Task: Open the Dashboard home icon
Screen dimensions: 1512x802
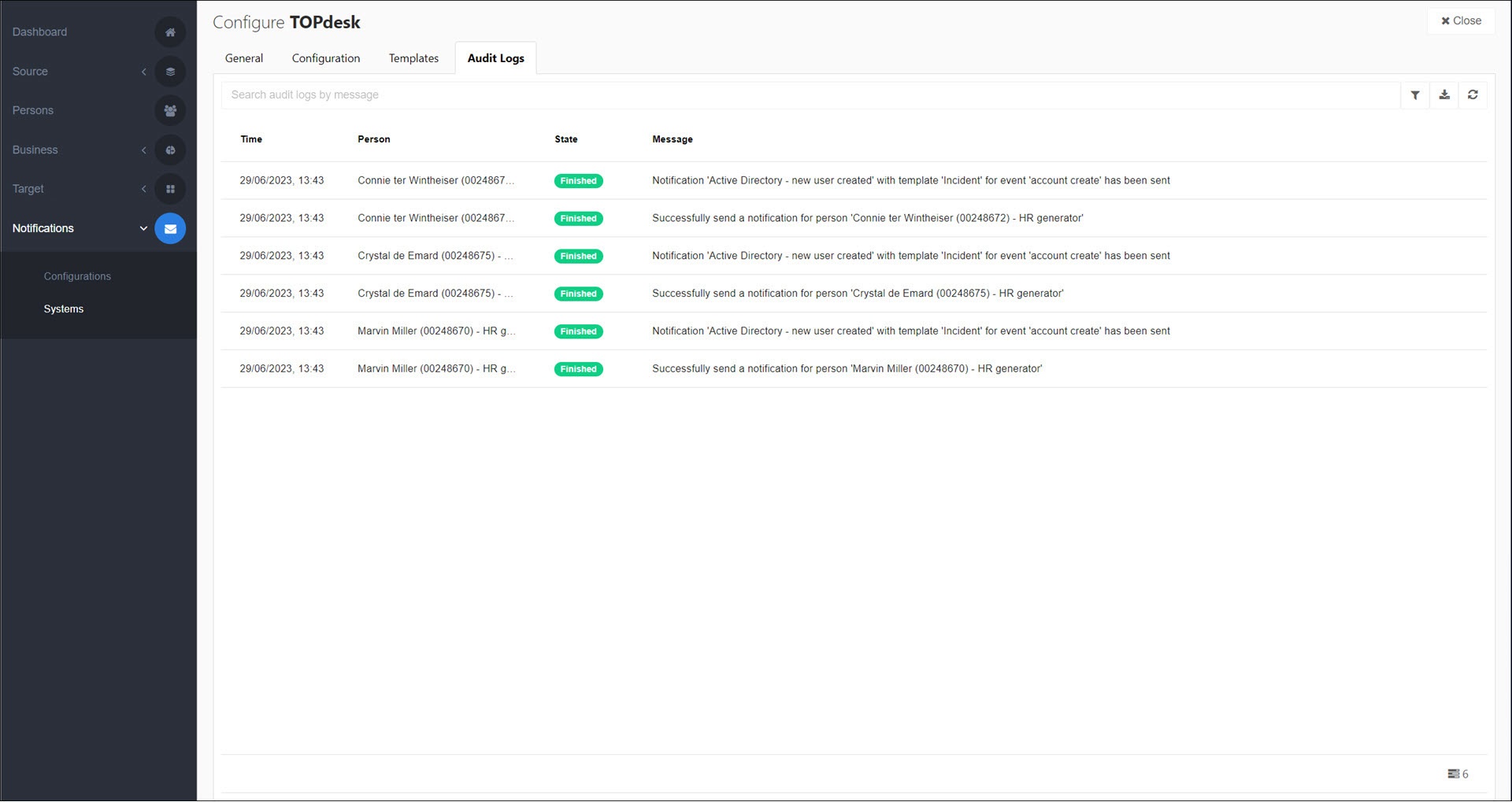Action: point(170,32)
